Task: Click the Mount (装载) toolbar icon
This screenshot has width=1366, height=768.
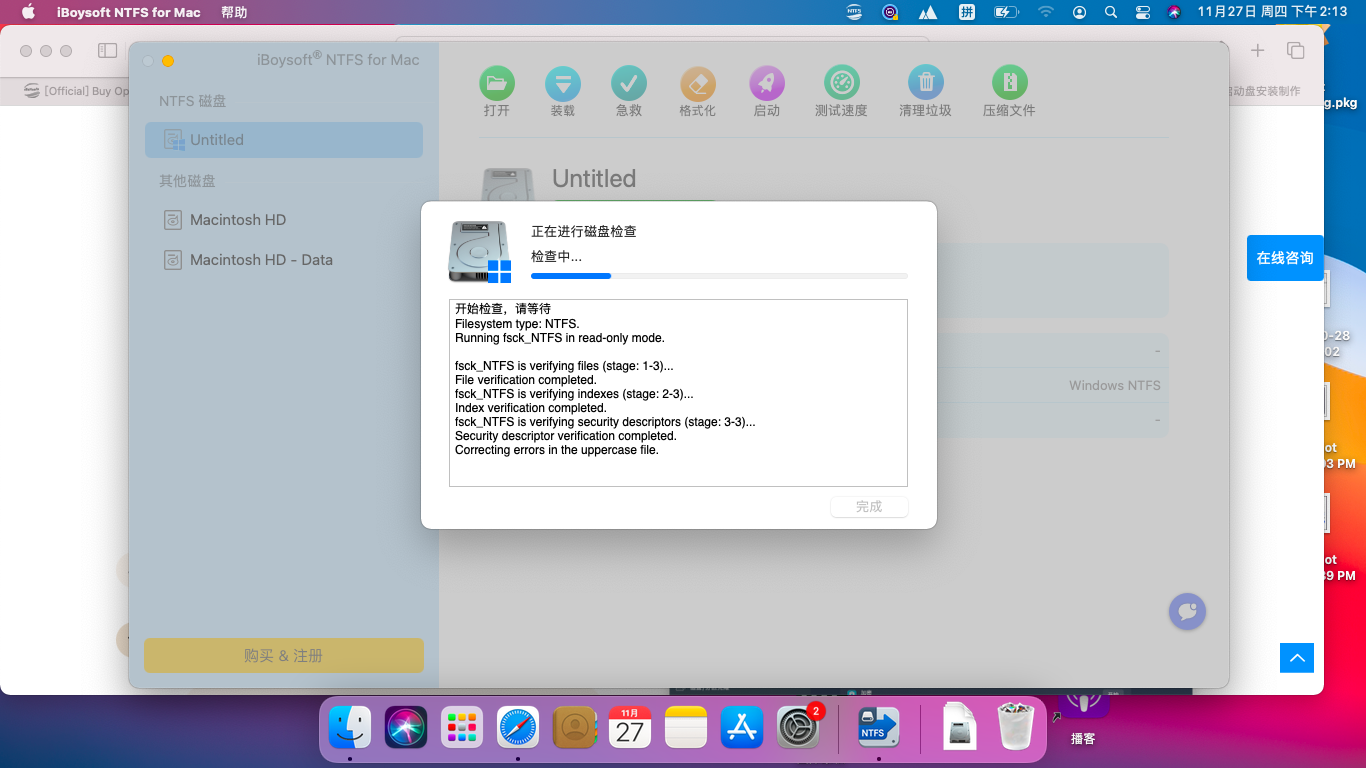Action: (563, 83)
